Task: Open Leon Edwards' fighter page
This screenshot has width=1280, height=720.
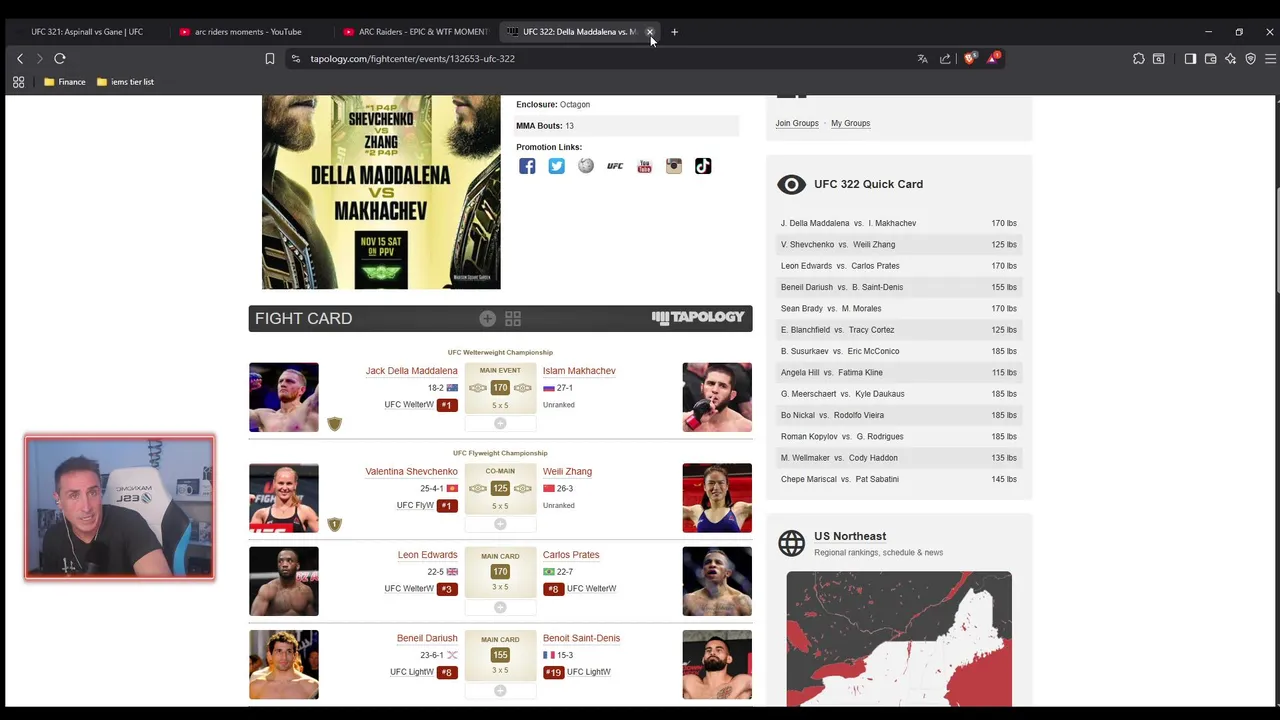Action: 427,555
